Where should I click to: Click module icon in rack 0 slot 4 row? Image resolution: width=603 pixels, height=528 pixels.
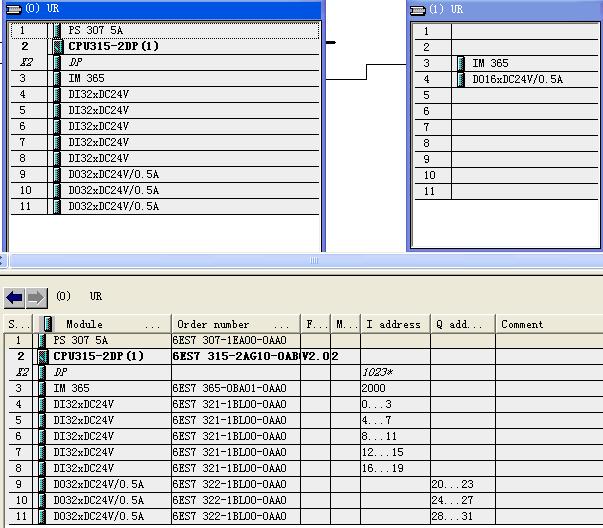click(x=57, y=95)
